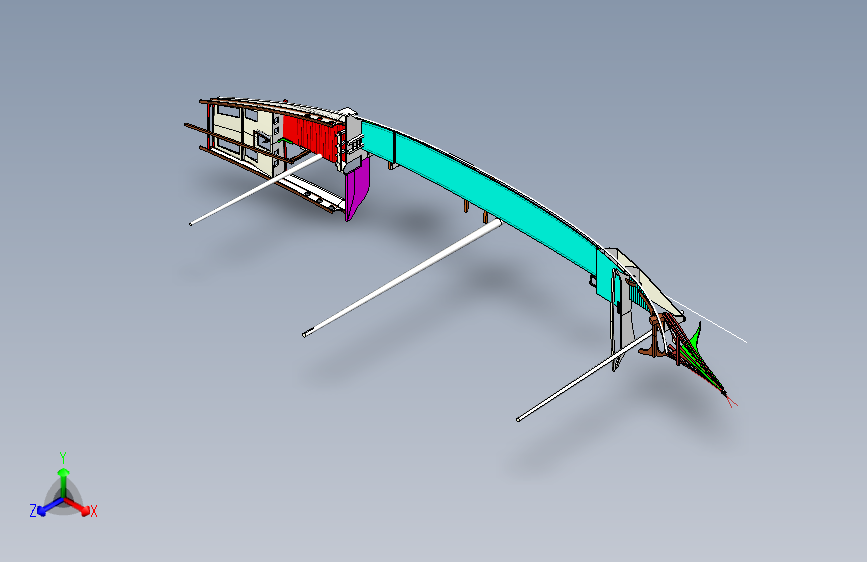Screen dimensions: 867x562
Task: Pick the white rod near the brown bracket
Action: (x=586, y=376)
